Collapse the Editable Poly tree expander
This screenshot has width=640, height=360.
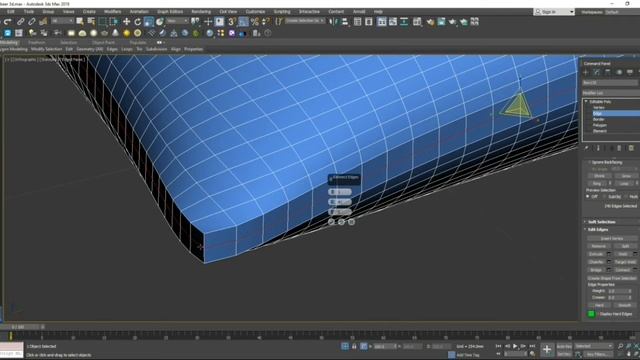click(586, 102)
